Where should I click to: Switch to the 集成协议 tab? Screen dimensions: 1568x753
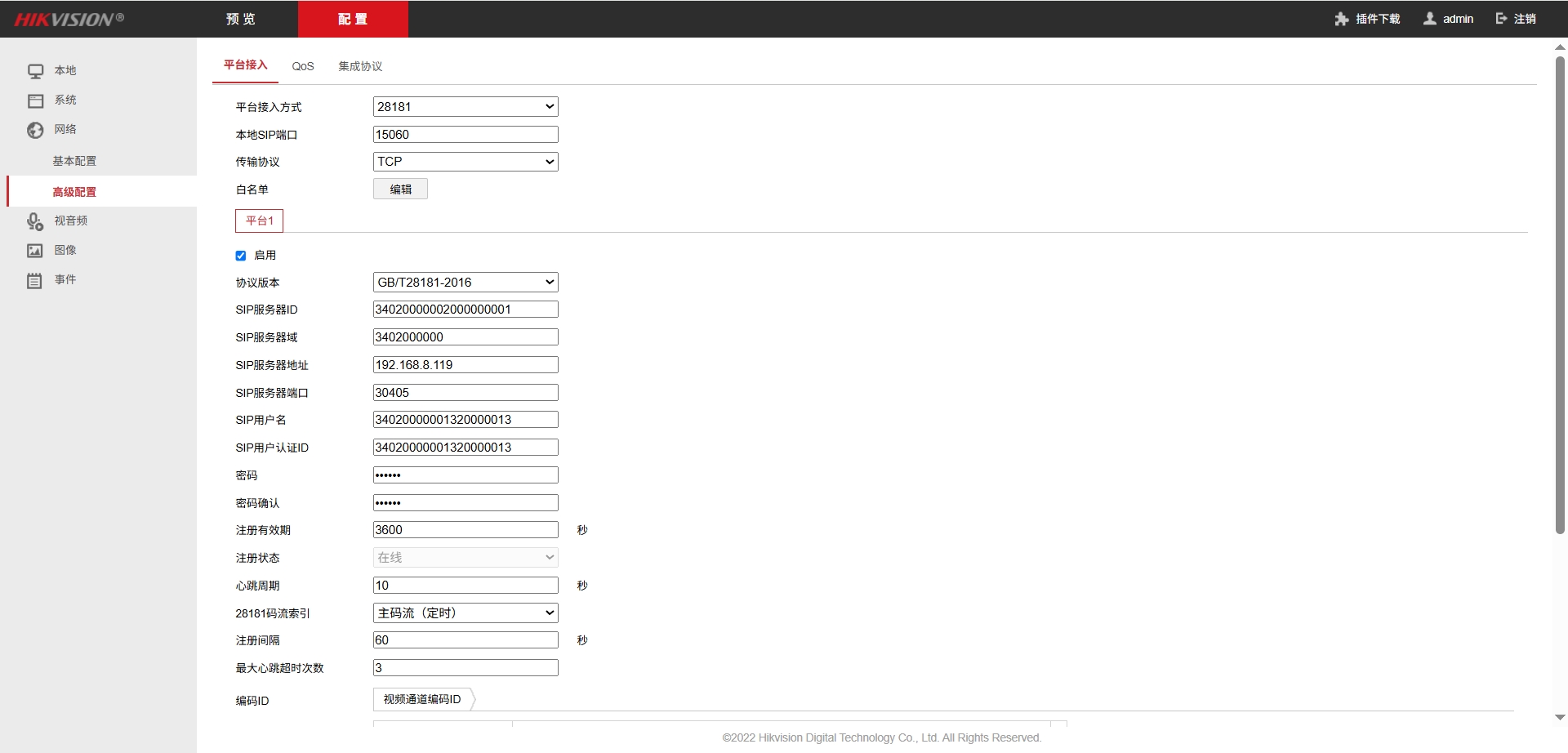360,66
